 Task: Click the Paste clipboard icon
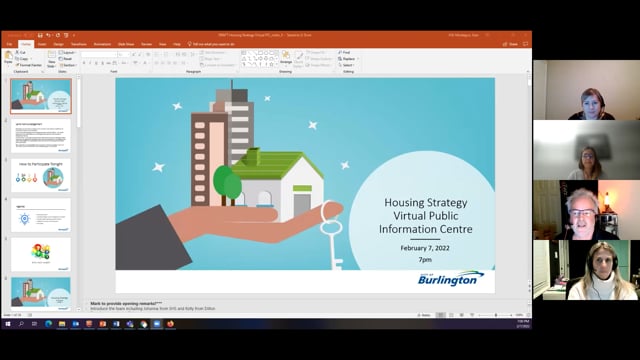point(8,56)
